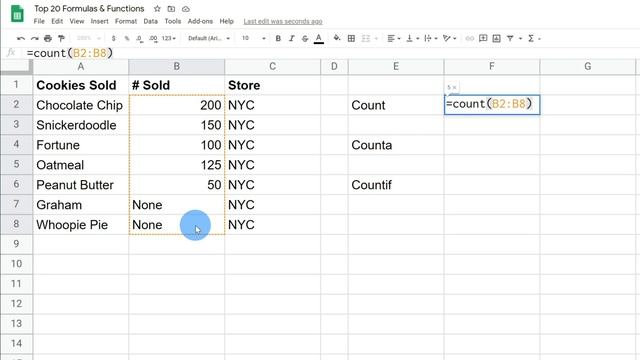Select the Store header cell

(x=272, y=85)
